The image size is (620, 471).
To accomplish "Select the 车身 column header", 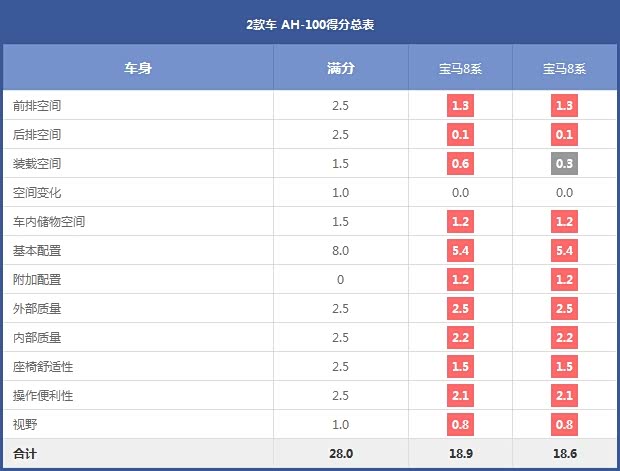I will (x=138, y=69).
